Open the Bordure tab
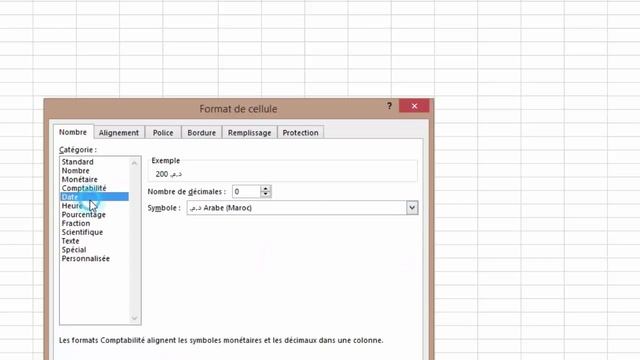Image resolution: width=640 pixels, height=360 pixels. (202, 133)
